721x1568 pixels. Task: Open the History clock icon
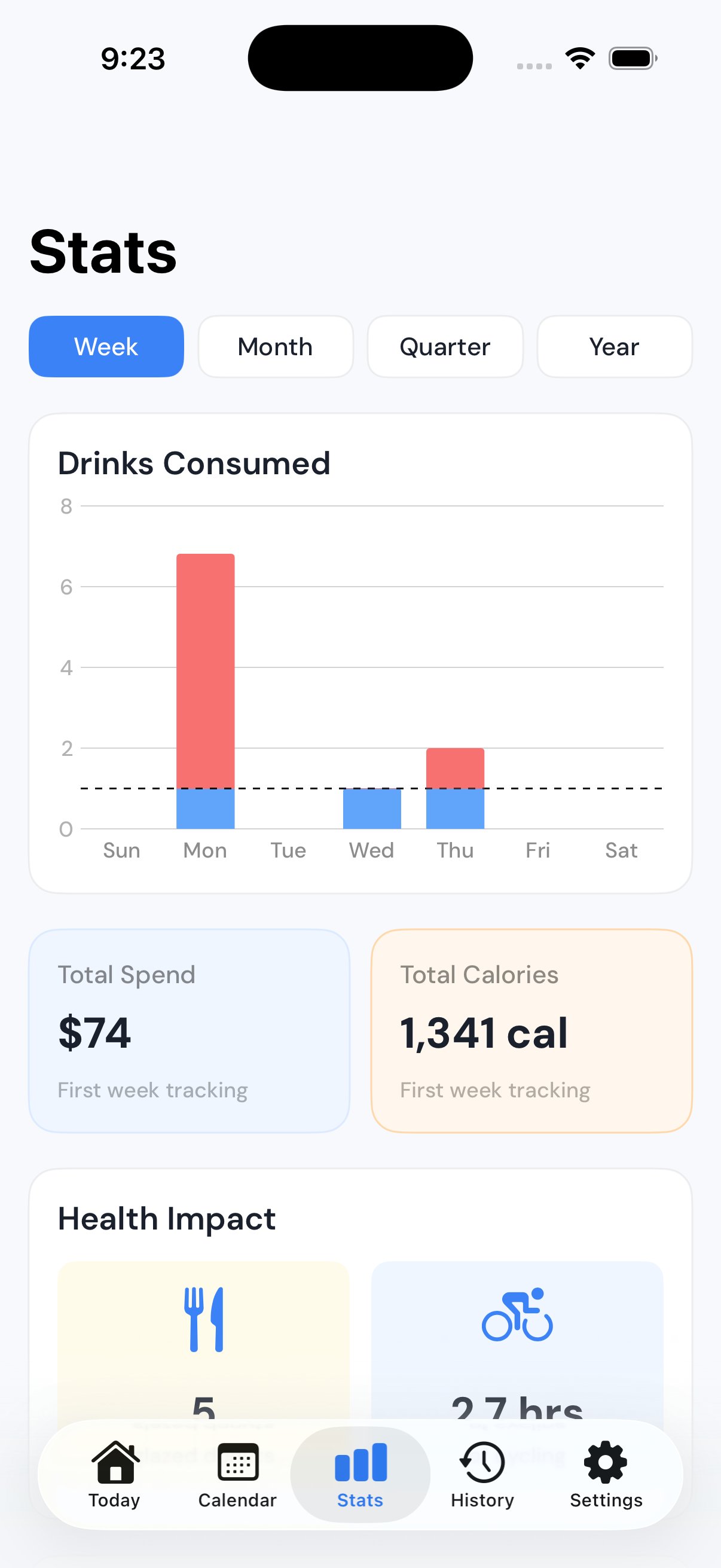pyautogui.click(x=482, y=1462)
